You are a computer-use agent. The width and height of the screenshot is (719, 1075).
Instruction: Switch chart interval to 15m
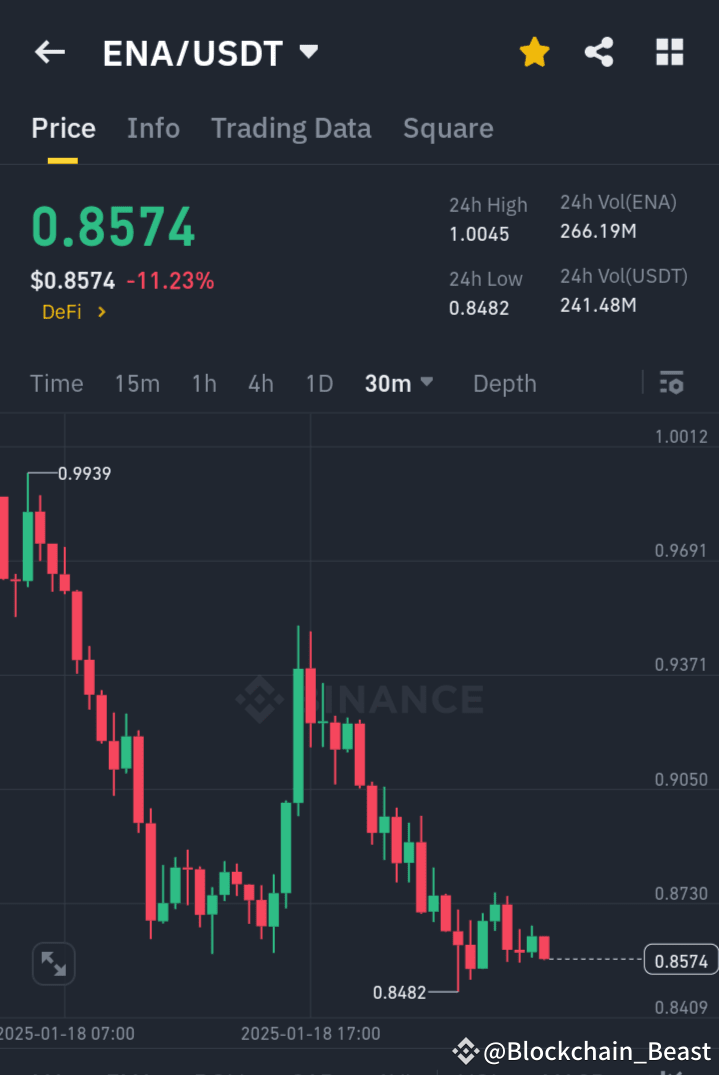click(137, 383)
